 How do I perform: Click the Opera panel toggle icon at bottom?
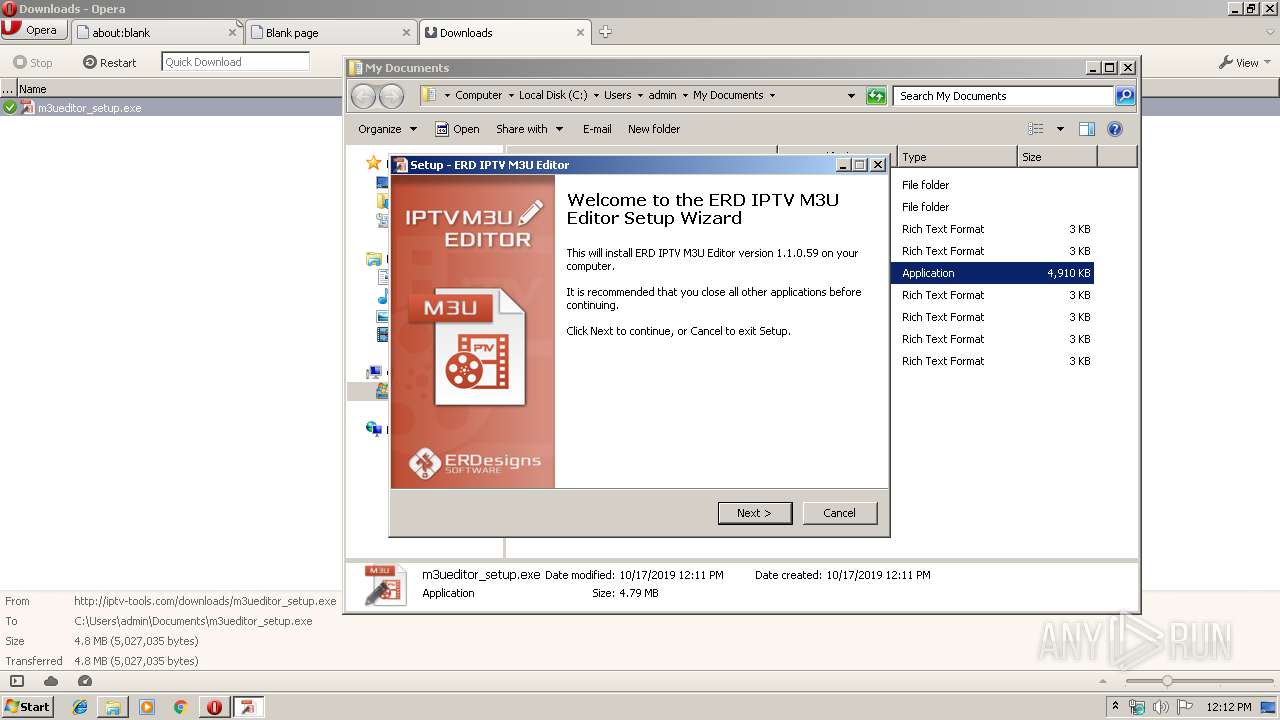(x=17, y=681)
